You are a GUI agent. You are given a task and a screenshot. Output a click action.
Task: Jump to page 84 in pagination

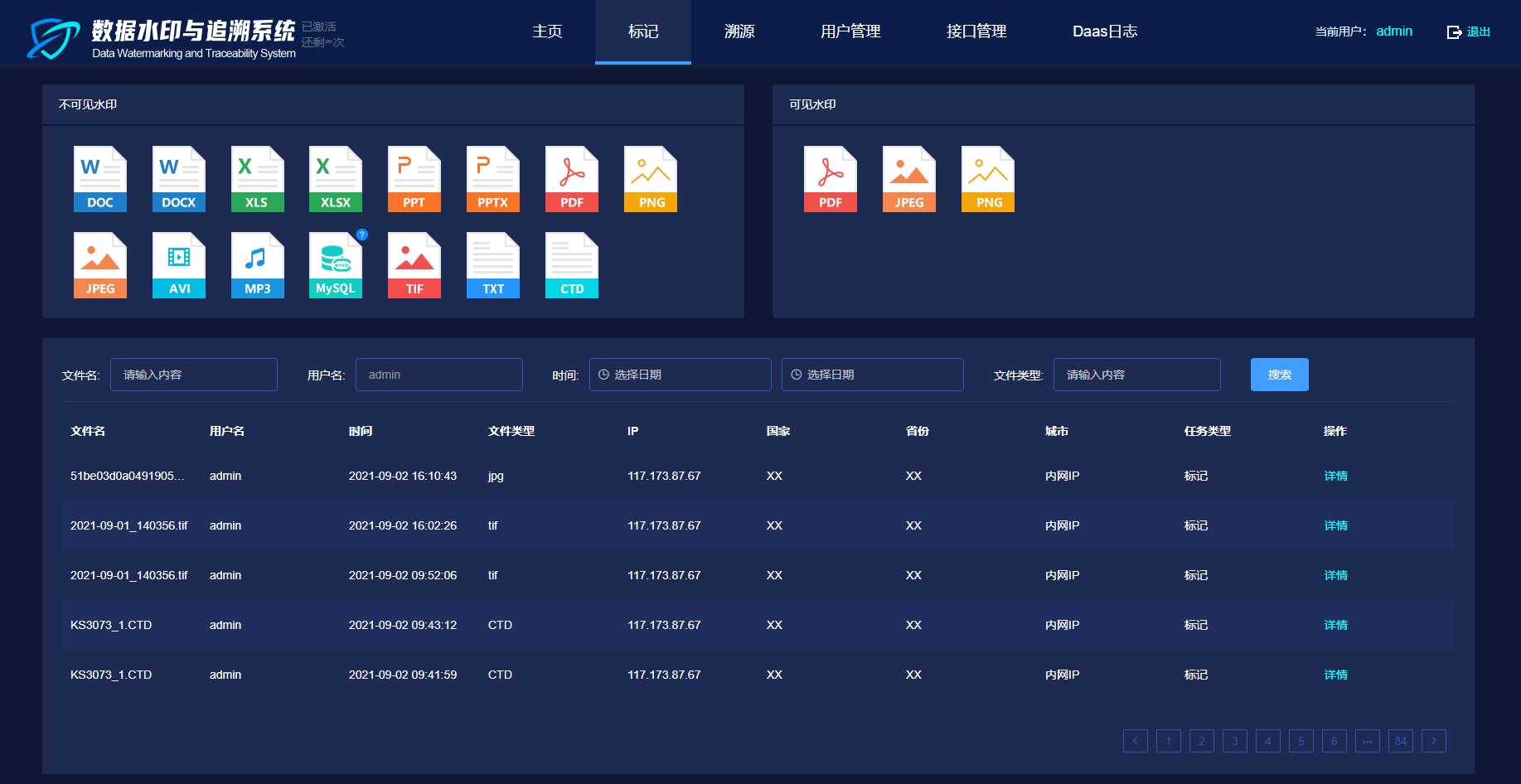(x=1400, y=741)
